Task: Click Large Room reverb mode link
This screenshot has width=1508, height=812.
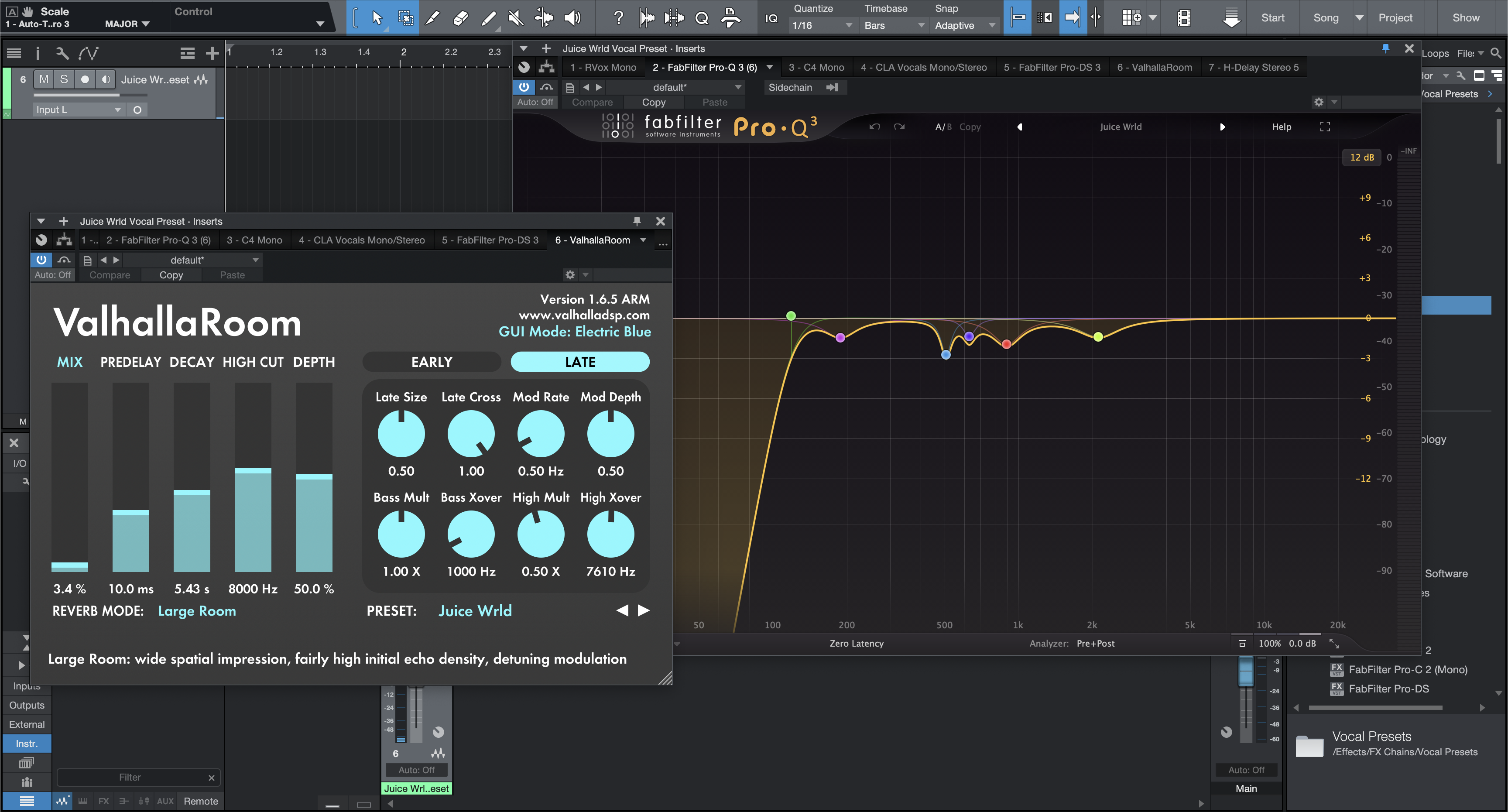Action: click(197, 610)
